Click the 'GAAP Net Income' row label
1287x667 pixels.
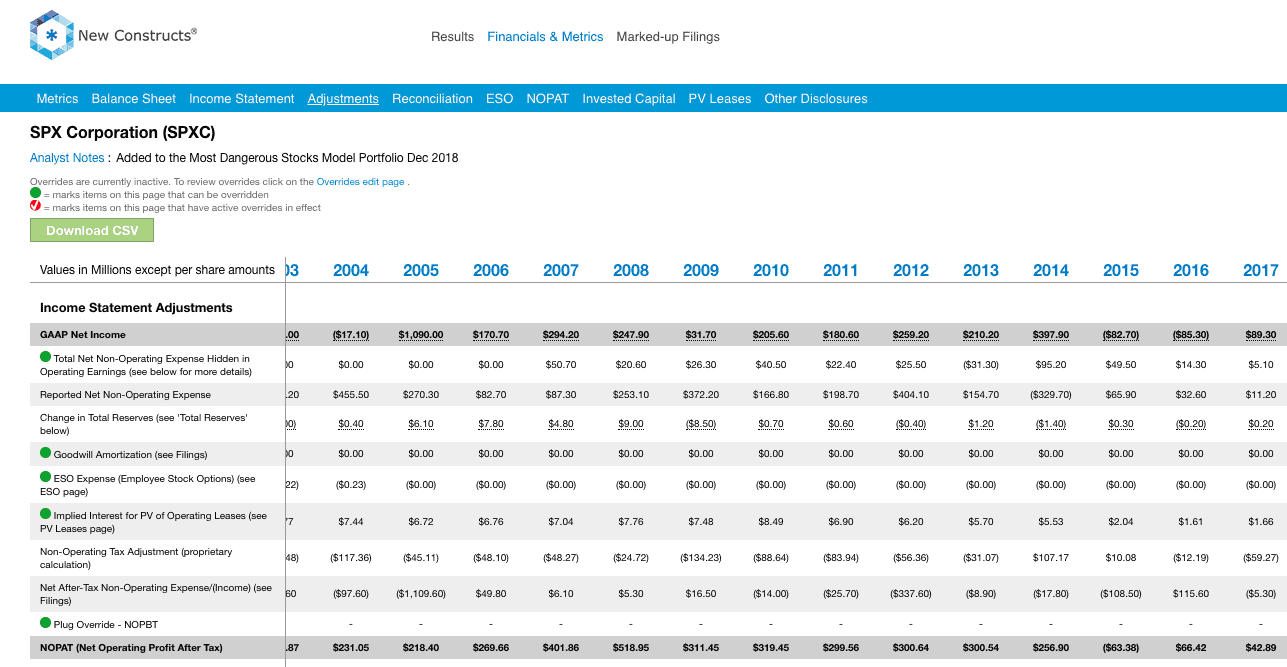(83, 335)
